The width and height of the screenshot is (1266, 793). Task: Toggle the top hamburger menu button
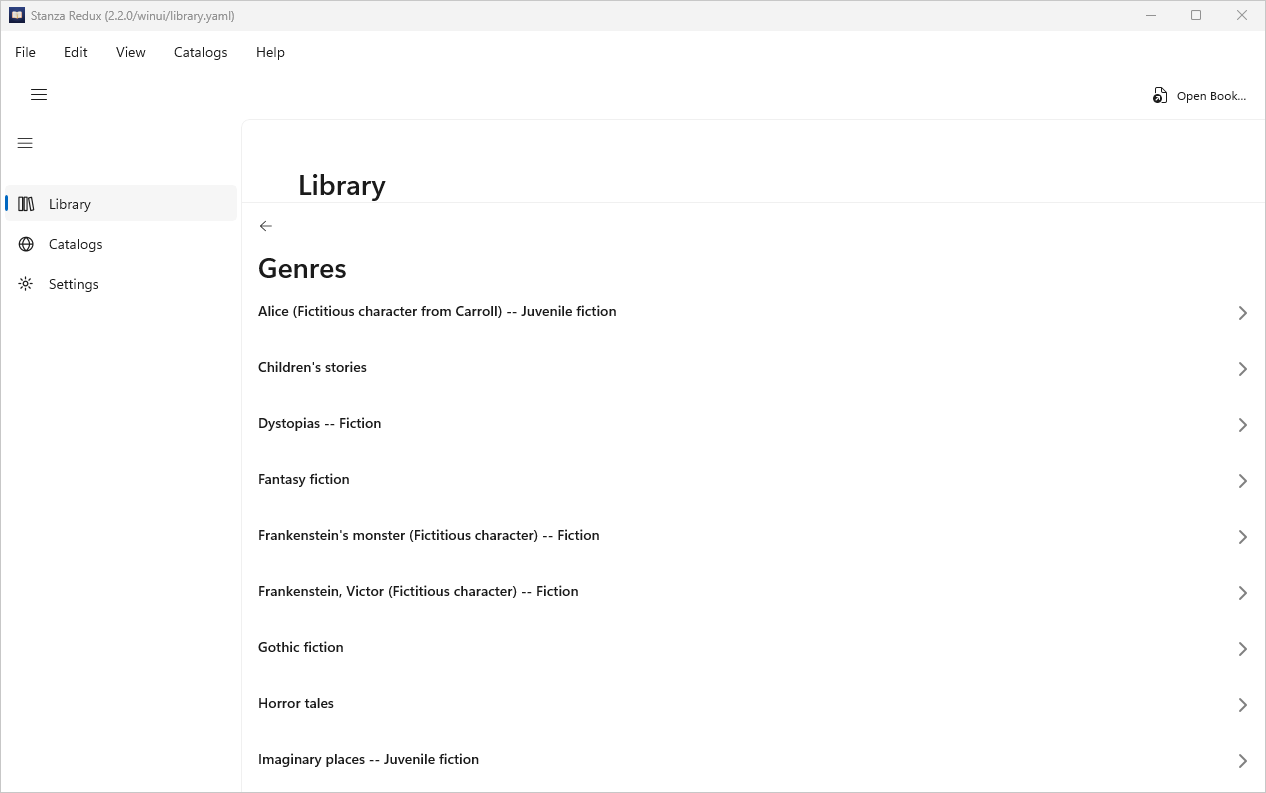pyautogui.click(x=39, y=95)
